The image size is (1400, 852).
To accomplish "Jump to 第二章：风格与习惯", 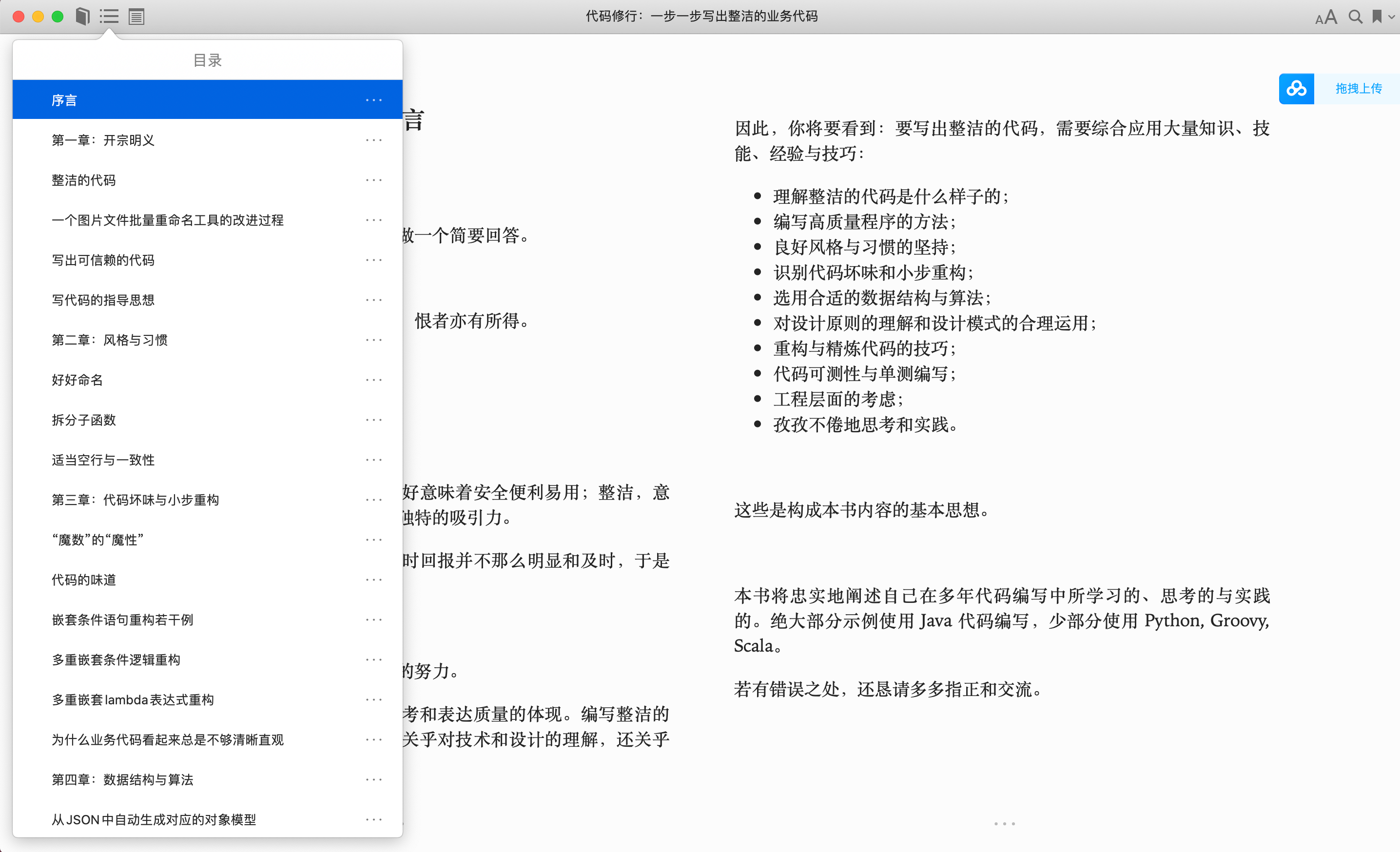I will point(207,340).
